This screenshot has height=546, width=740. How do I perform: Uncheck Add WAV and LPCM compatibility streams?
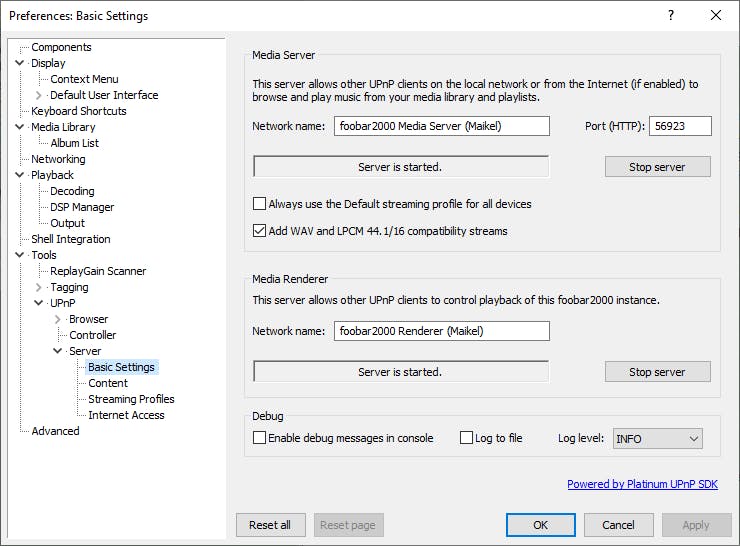point(260,231)
